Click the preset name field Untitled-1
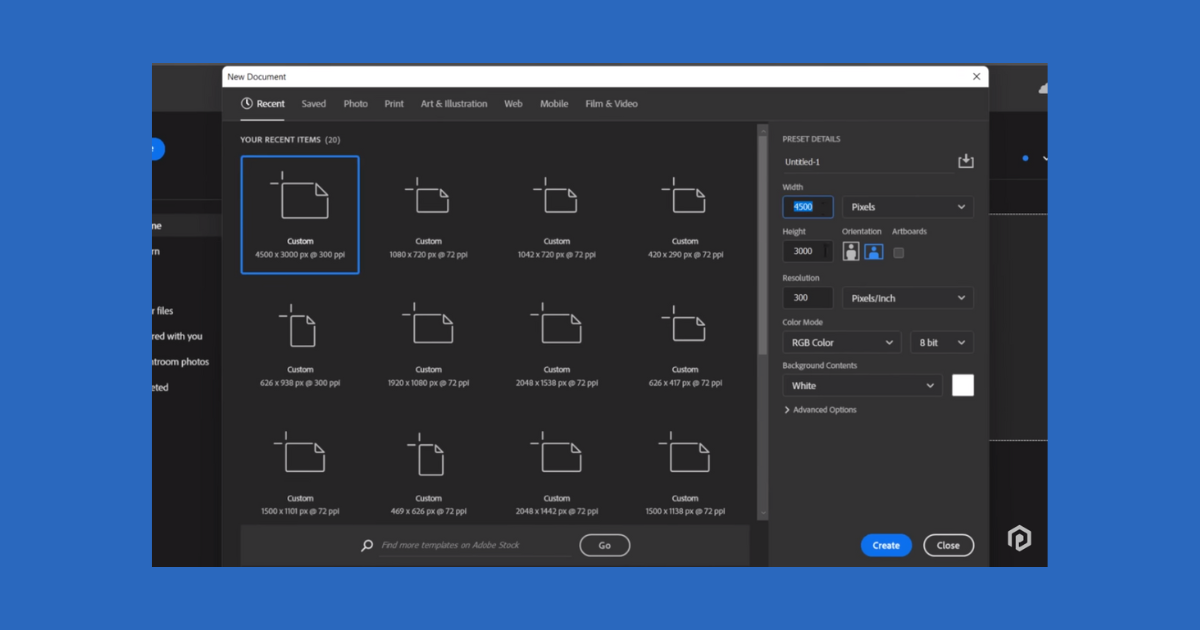Screen dimensions: 1200x630 point(866,162)
